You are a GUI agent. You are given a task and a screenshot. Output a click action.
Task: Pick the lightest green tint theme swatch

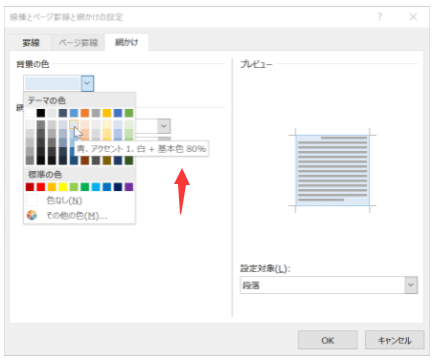tap(129, 124)
